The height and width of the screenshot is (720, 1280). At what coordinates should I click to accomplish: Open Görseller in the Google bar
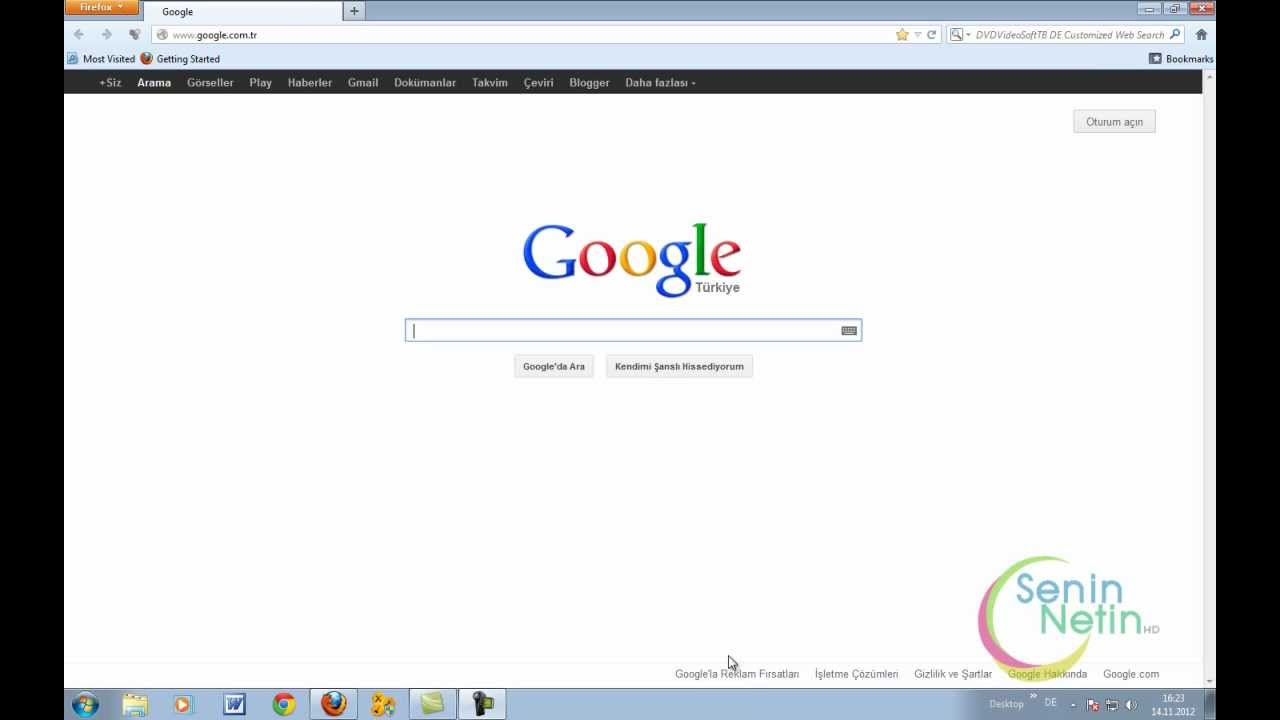[x=210, y=83]
